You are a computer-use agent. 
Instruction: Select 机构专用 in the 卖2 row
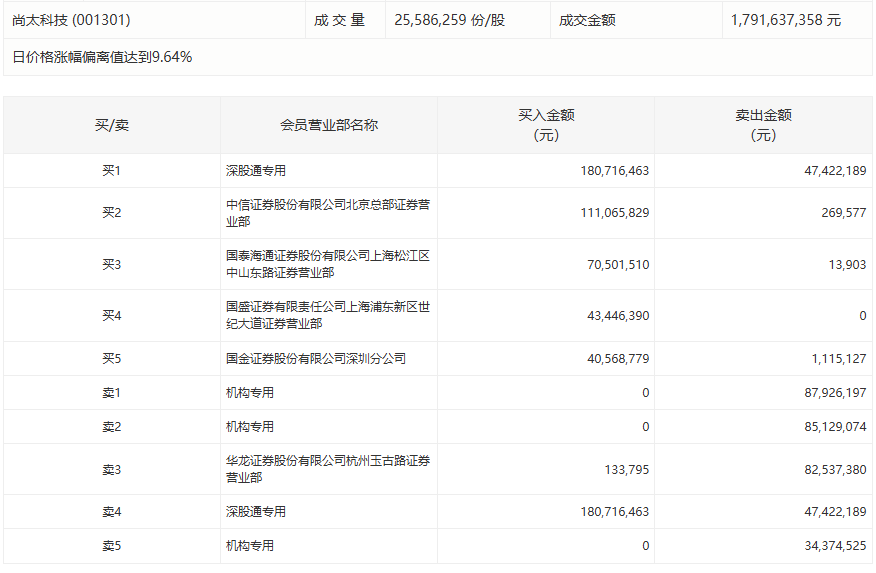point(250,427)
